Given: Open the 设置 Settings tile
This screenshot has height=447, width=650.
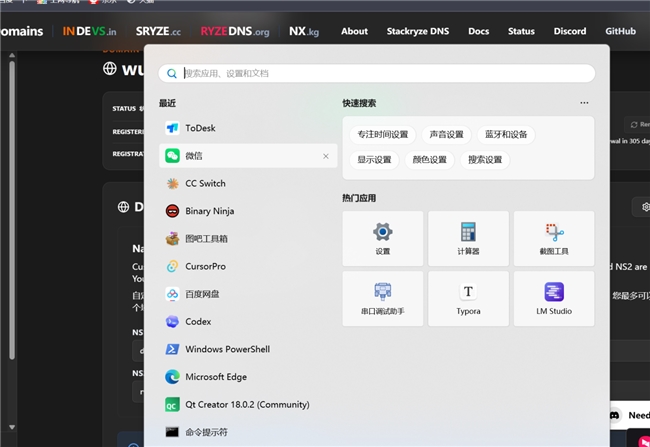Looking at the screenshot, I should point(383,238).
